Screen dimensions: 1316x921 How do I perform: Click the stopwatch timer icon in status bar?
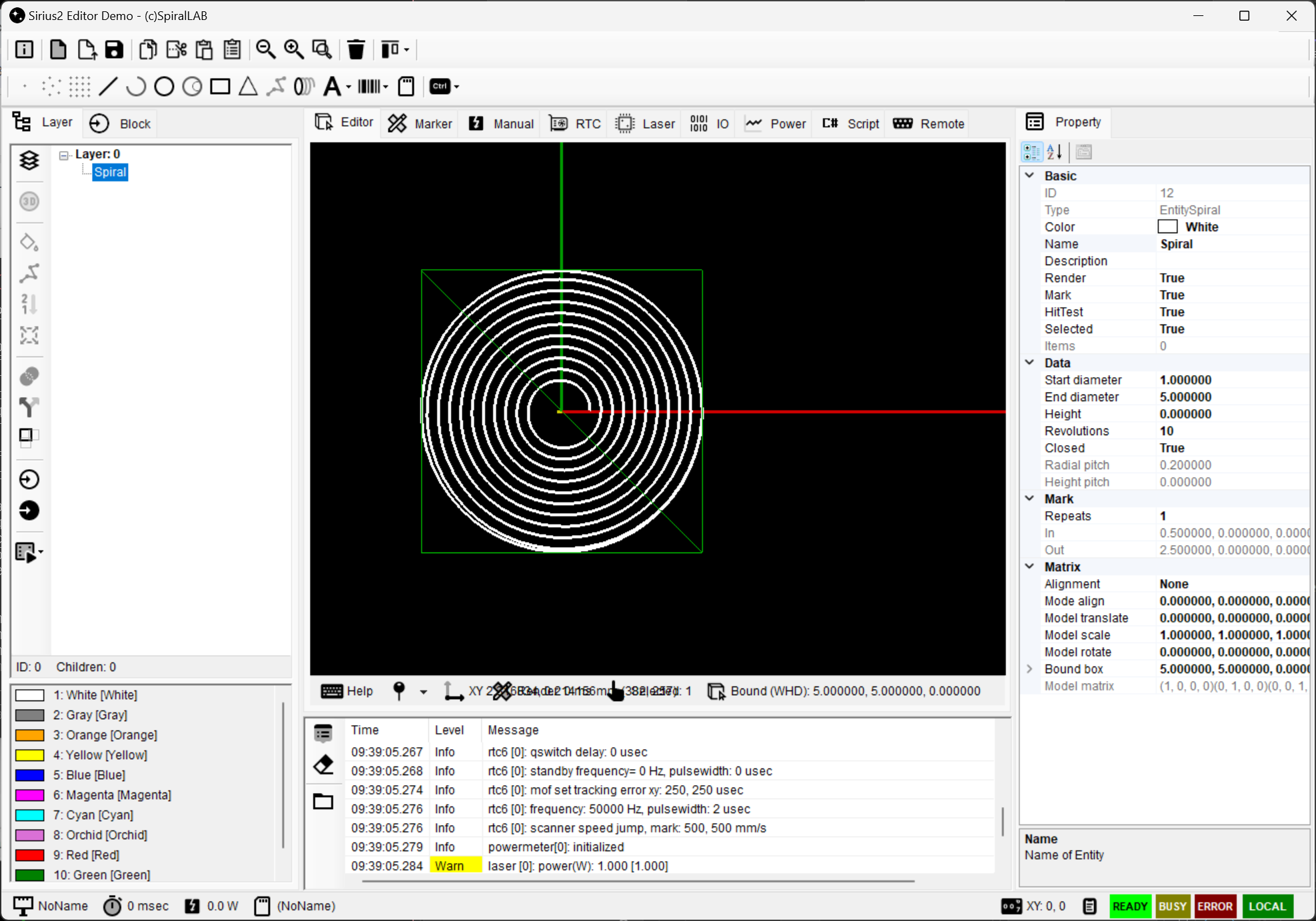pyautogui.click(x=113, y=906)
